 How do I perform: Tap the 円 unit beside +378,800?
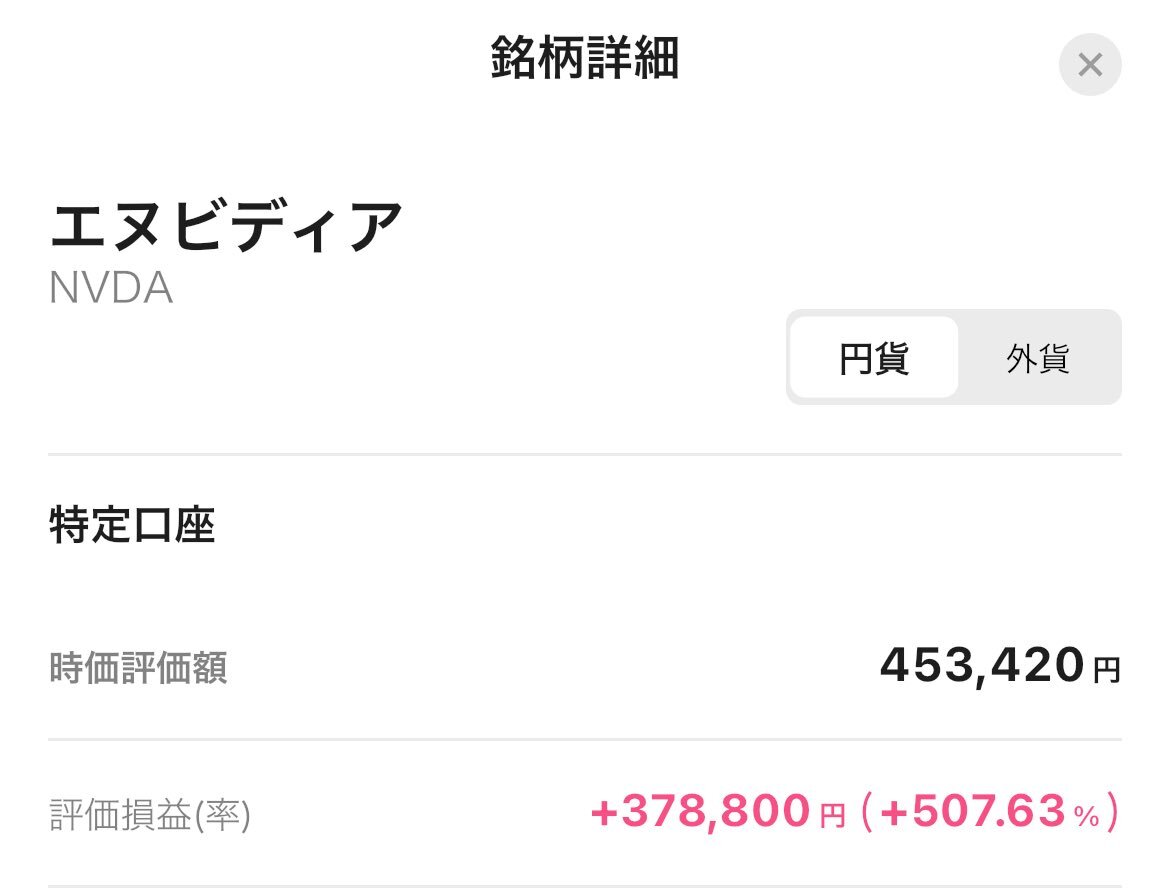(832, 815)
